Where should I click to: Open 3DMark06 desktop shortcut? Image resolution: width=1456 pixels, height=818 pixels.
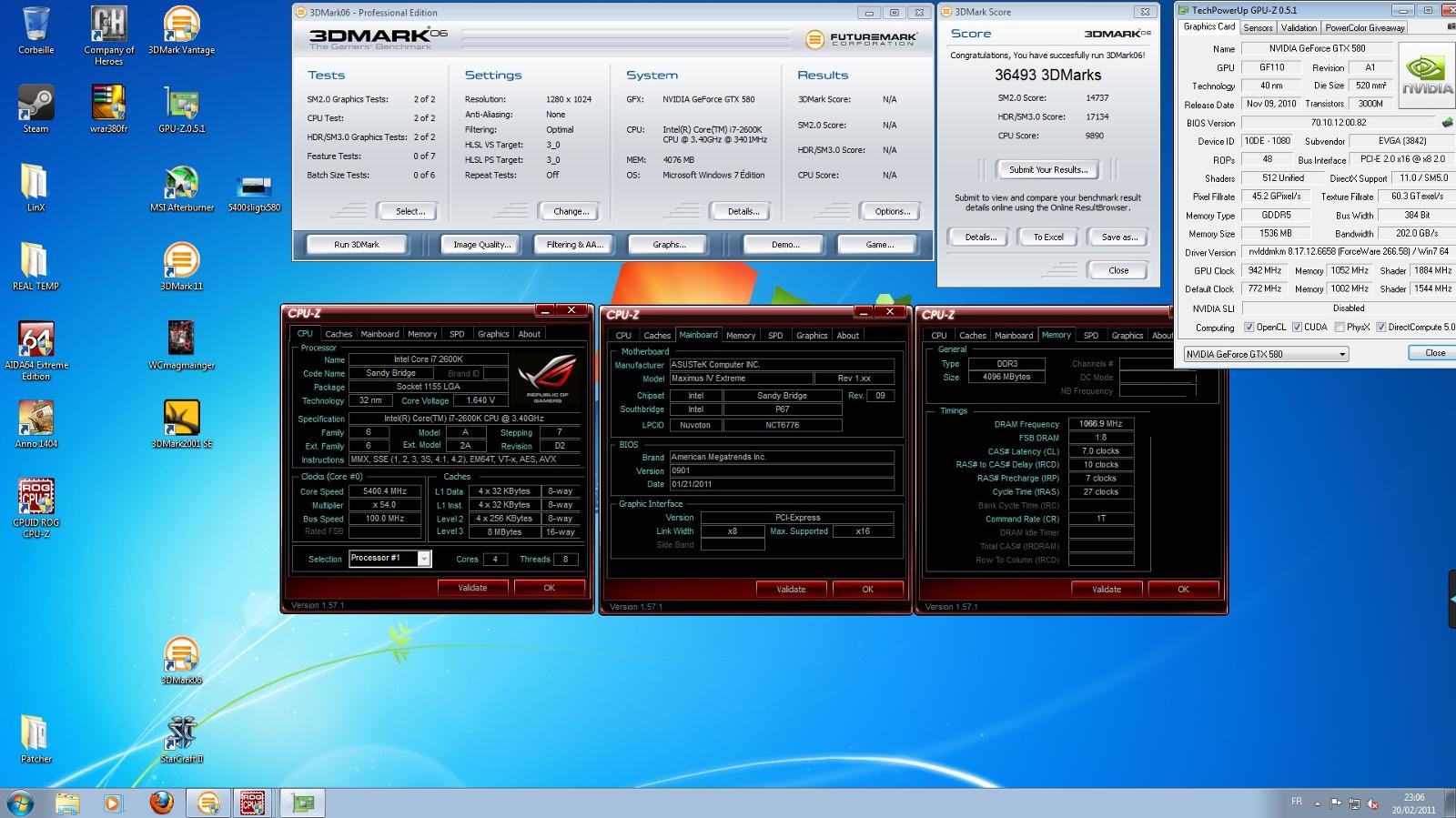tap(181, 661)
